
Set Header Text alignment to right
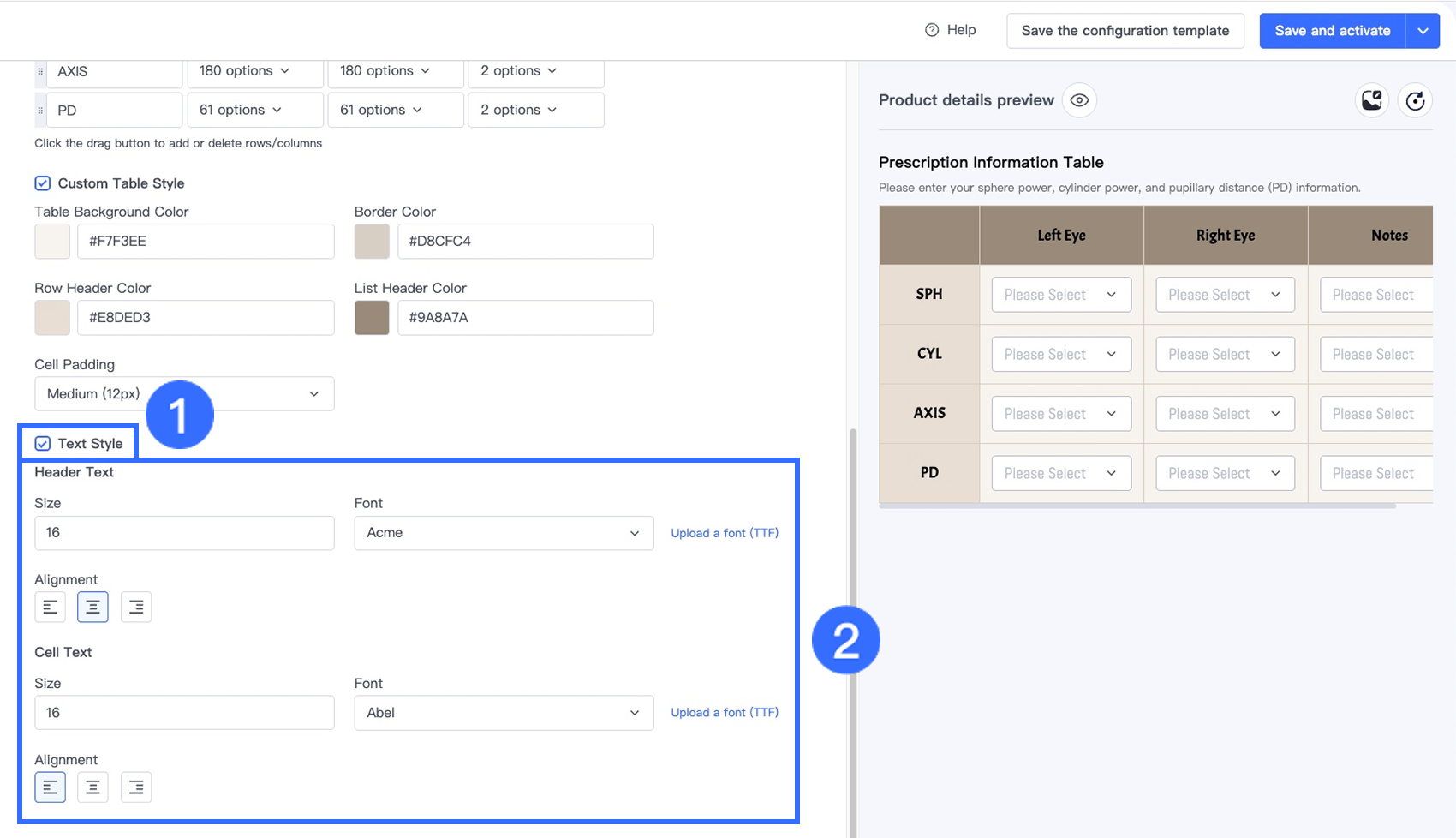(136, 607)
